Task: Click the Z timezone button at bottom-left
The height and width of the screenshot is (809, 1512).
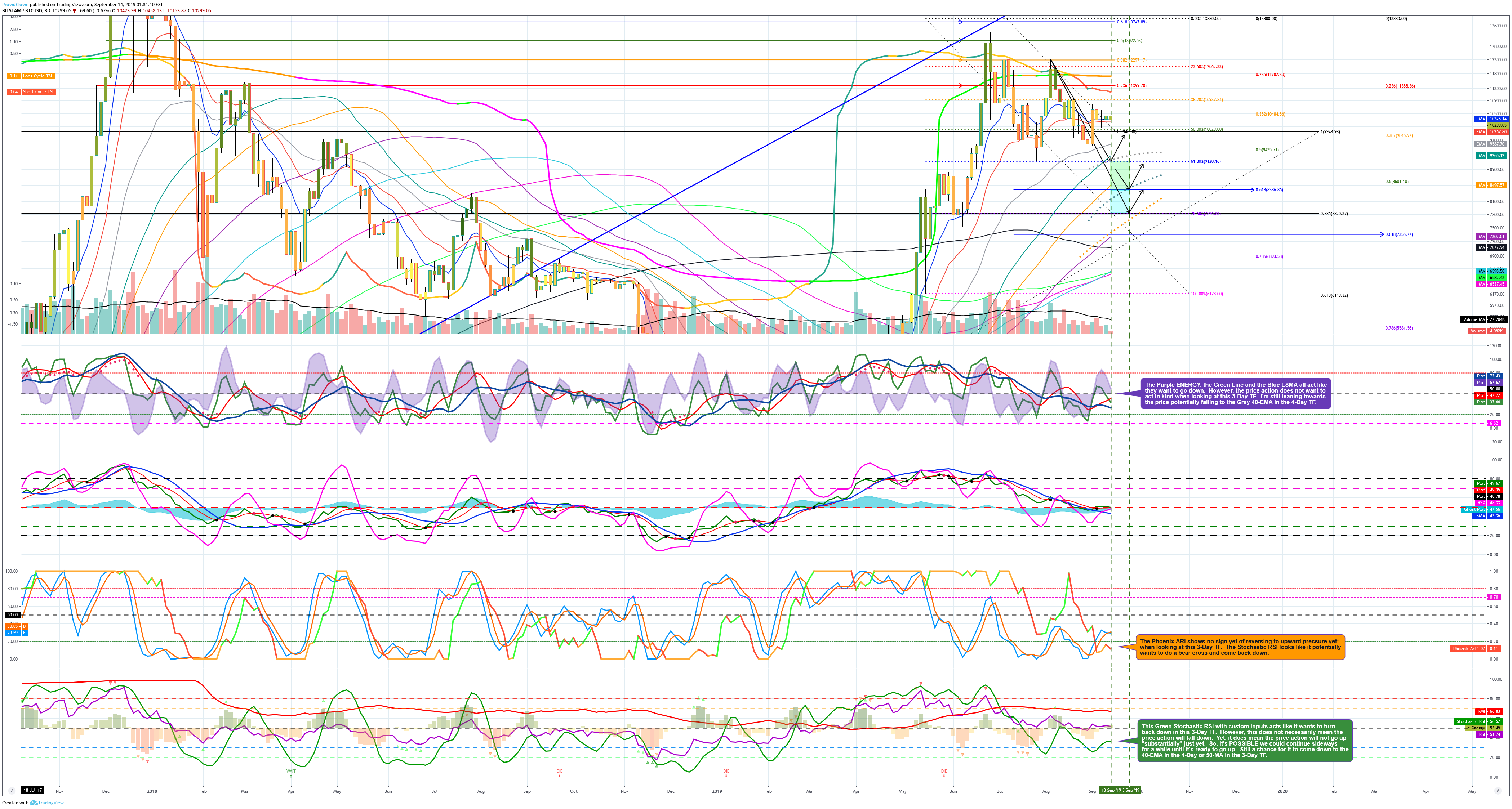Action: click(11, 791)
